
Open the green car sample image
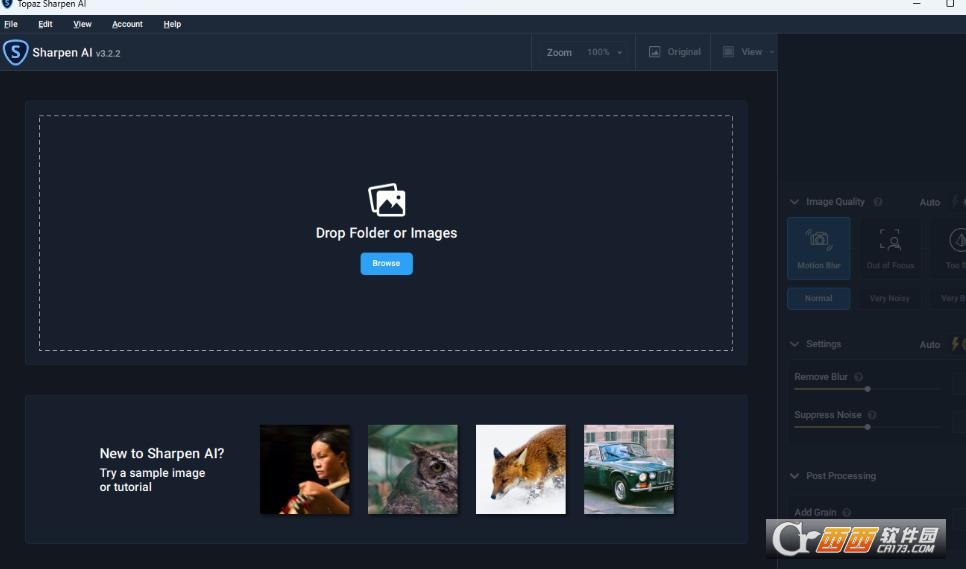coord(629,469)
